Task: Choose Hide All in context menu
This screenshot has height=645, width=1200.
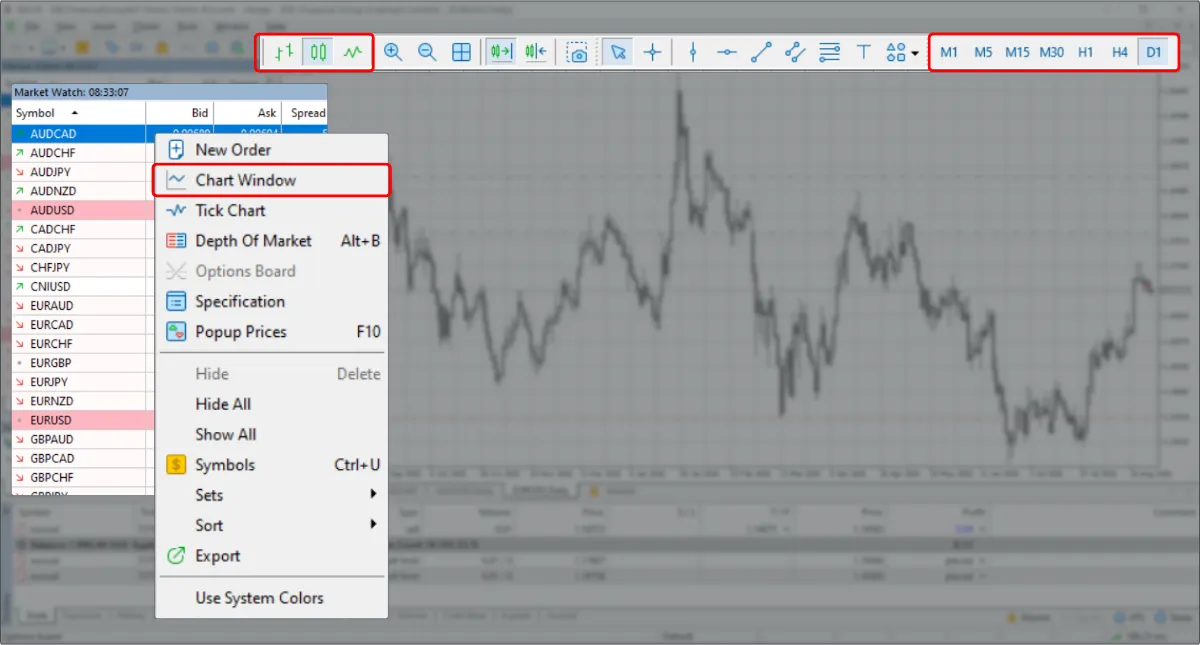Action: coord(272,404)
